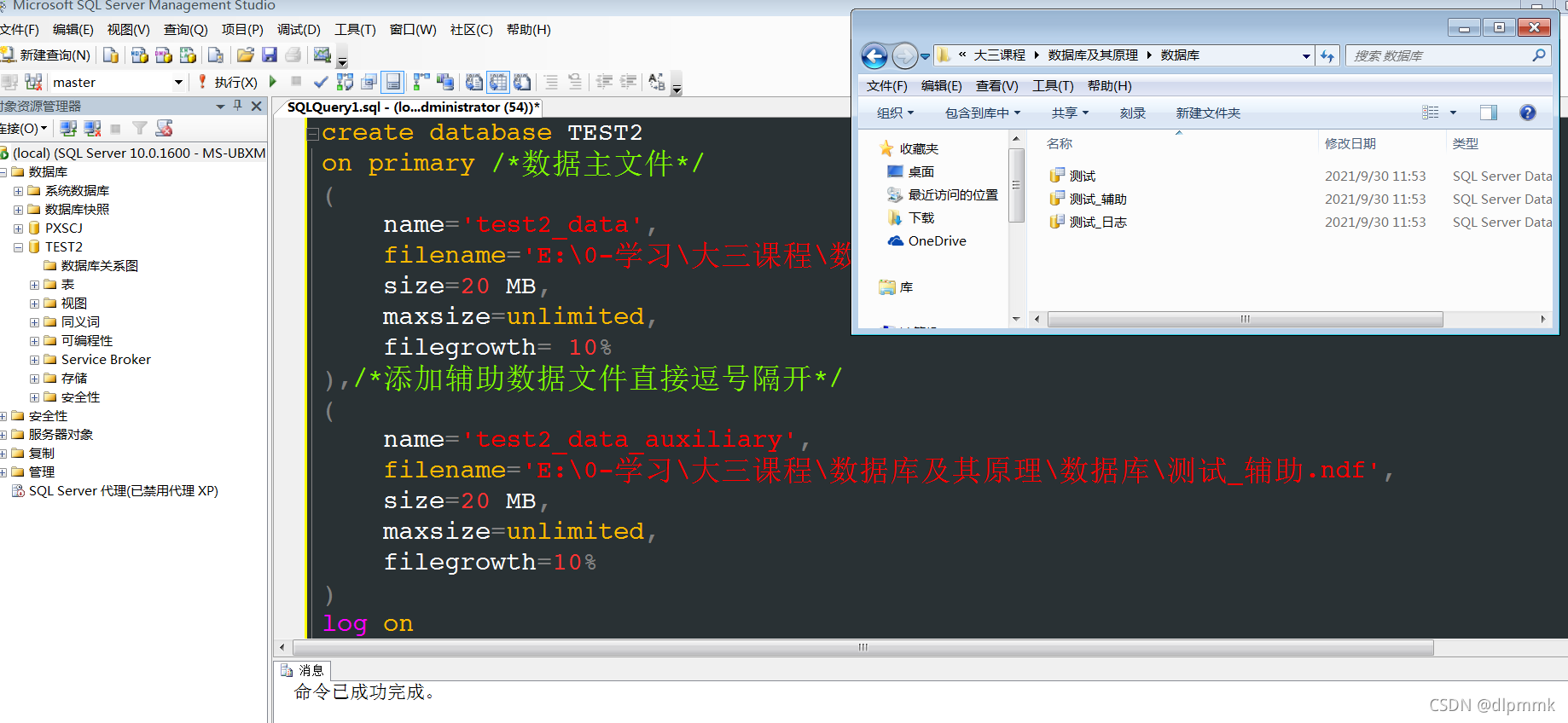Open OneDrive in Explorer navigation pane
The width and height of the screenshot is (1568, 723).
pos(927,241)
